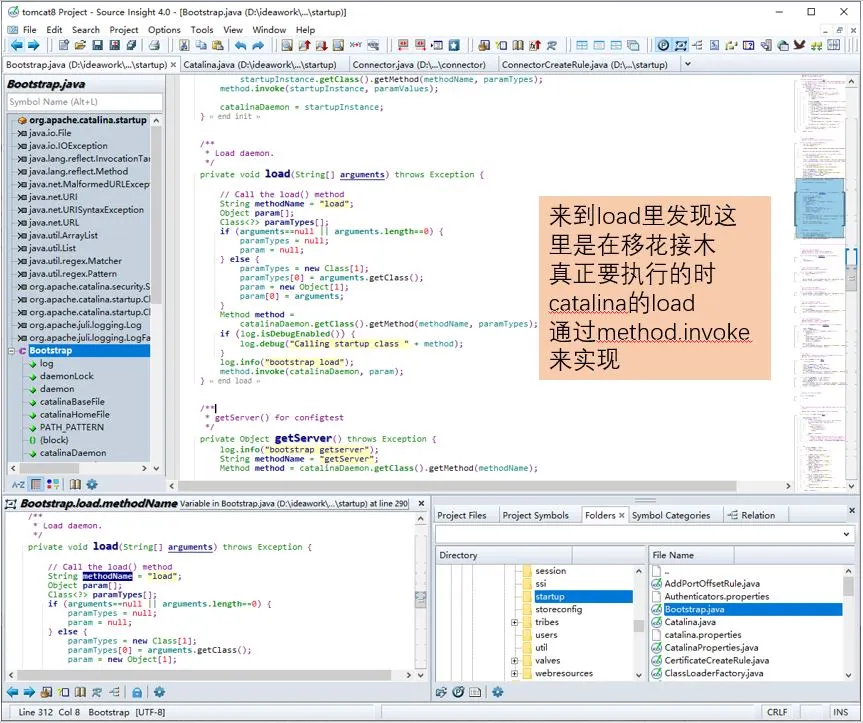Click the lock icon in Context window toolbar
The height and width of the screenshot is (723, 863).
click(137, 692)
